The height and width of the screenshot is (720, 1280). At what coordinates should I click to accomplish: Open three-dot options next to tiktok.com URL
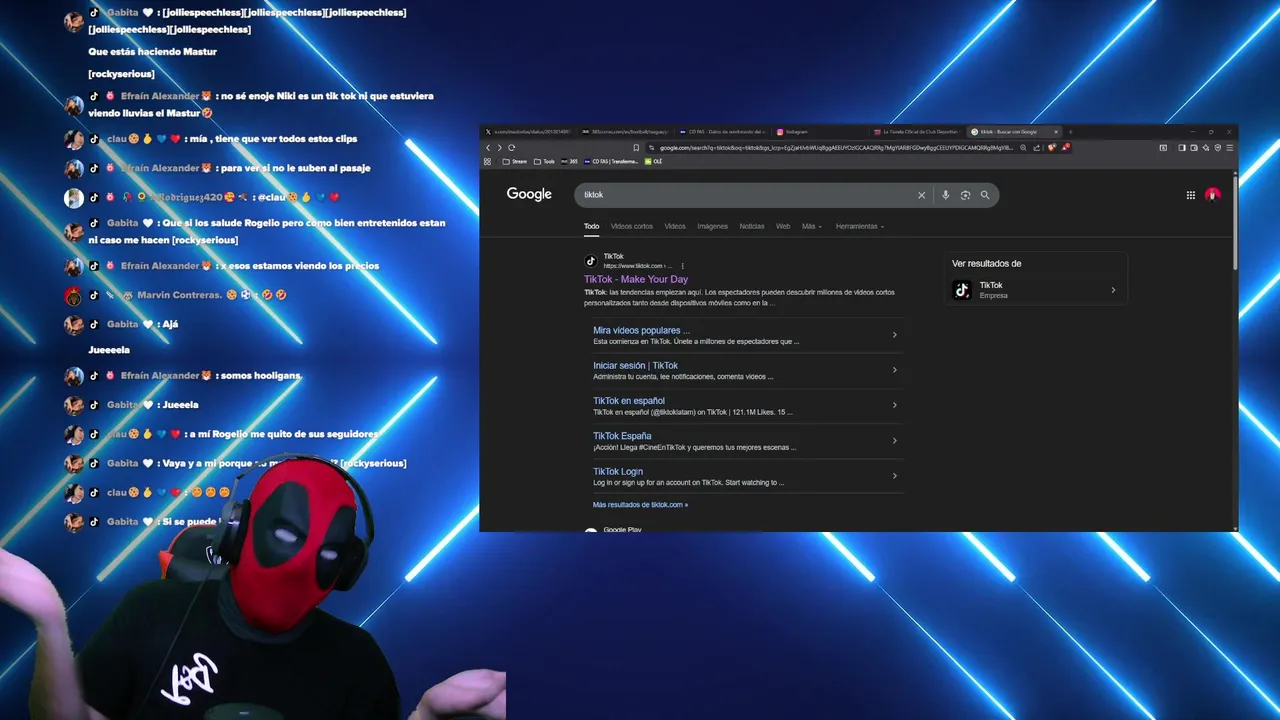click(683, 266)
